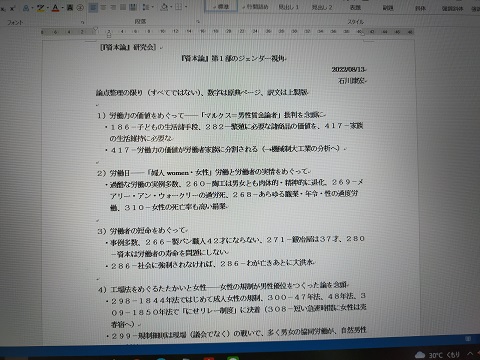The width and height of the screenshot is (480, 360).
Task: Select the 標準 style
Action: (x=221, y=7)
